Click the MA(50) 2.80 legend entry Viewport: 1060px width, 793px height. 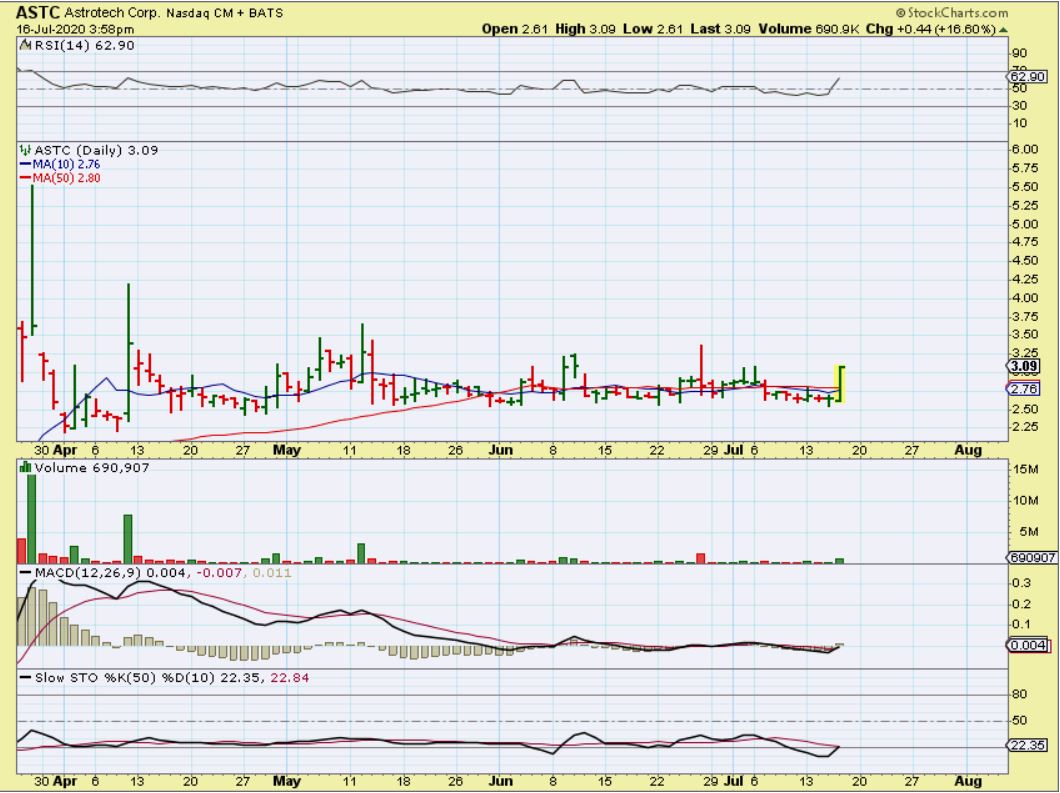(x=60, y=178)
